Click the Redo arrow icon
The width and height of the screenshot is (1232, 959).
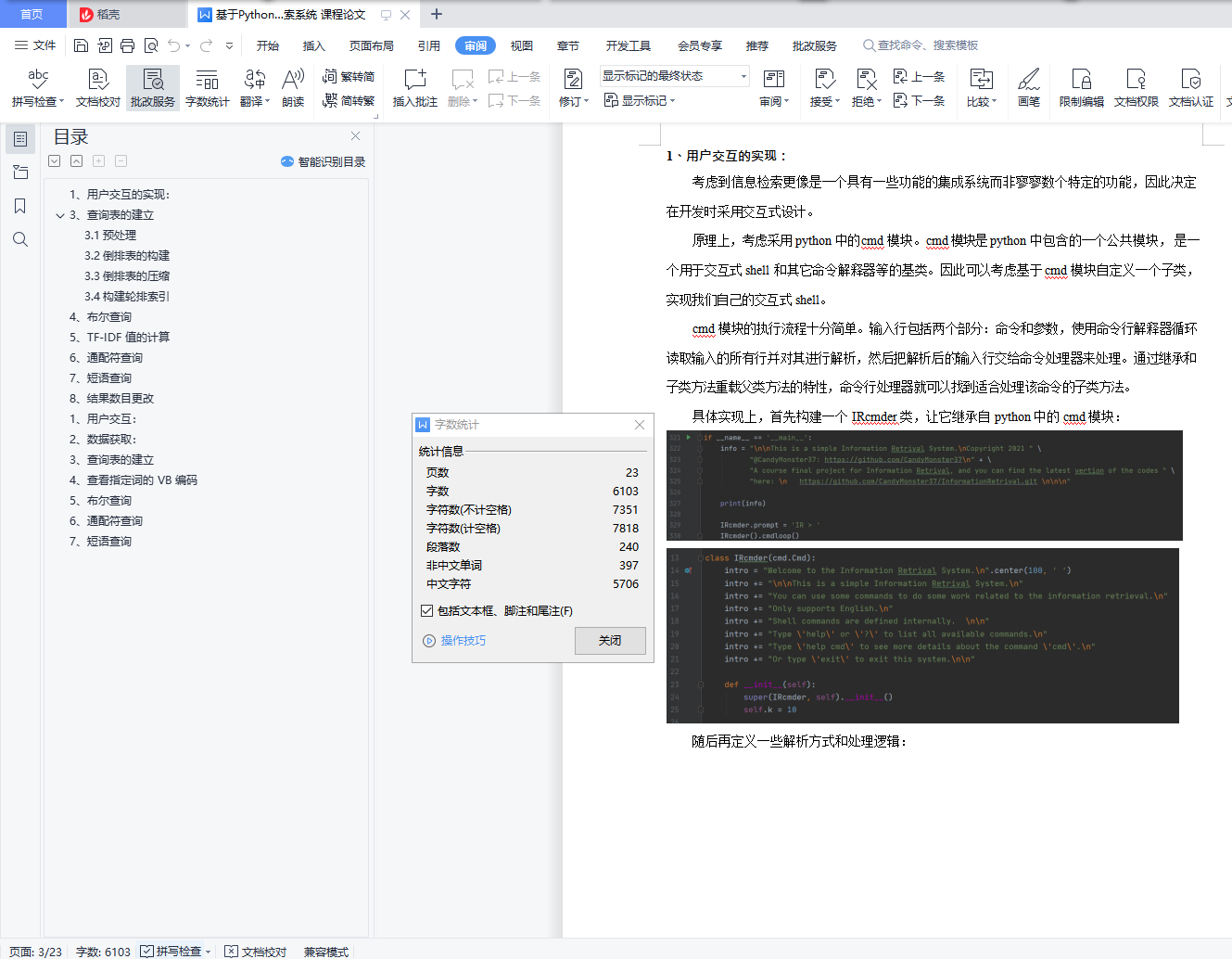(206, 45)
